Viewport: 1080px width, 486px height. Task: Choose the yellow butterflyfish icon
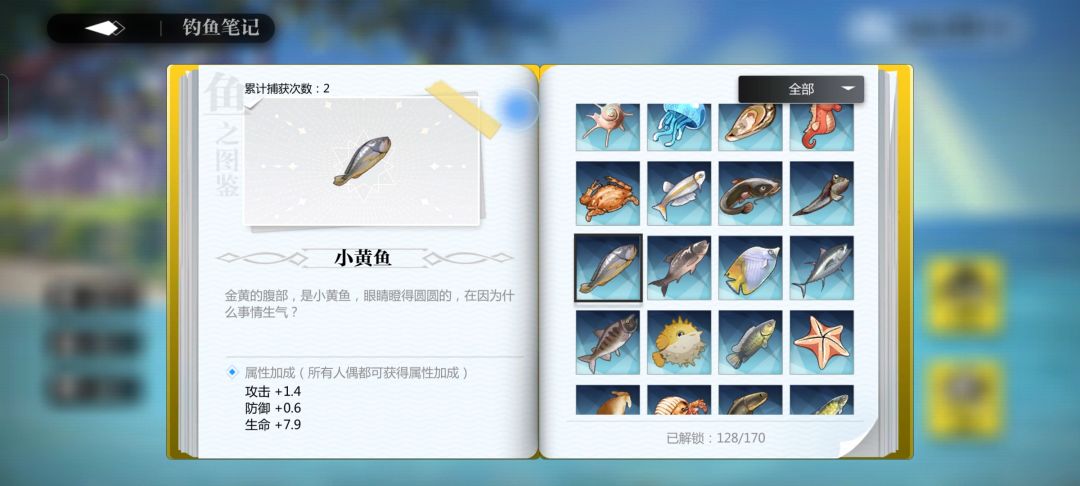[x=750, y=268]
